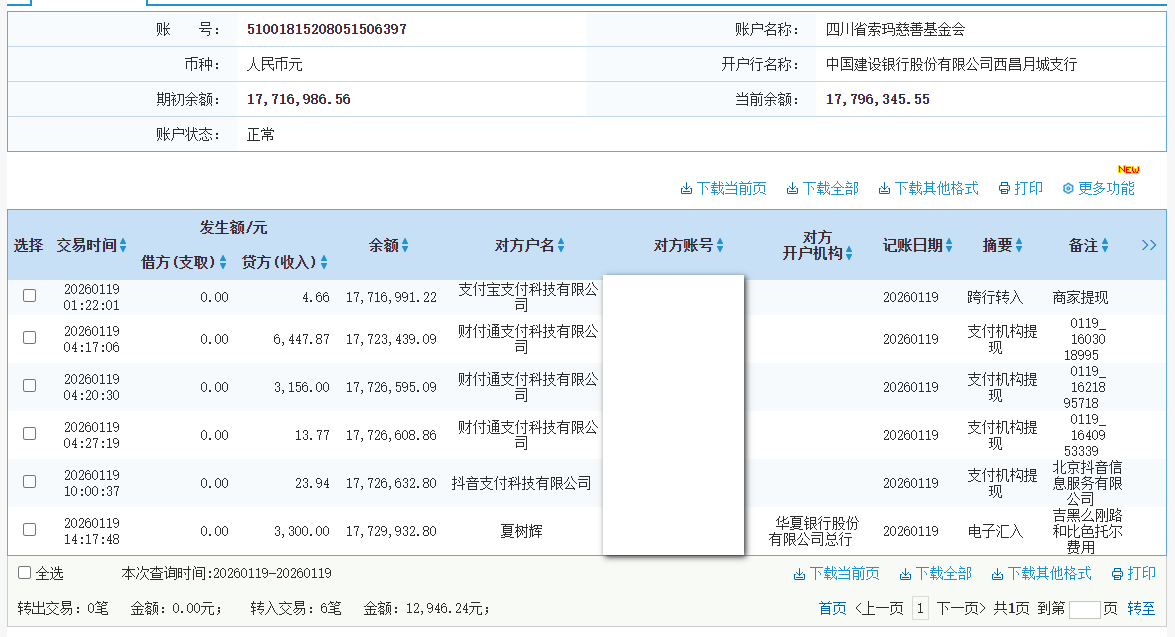Check the 夏树辉 transaction row checkbox
1175x637 pixels.
[30, 530]
